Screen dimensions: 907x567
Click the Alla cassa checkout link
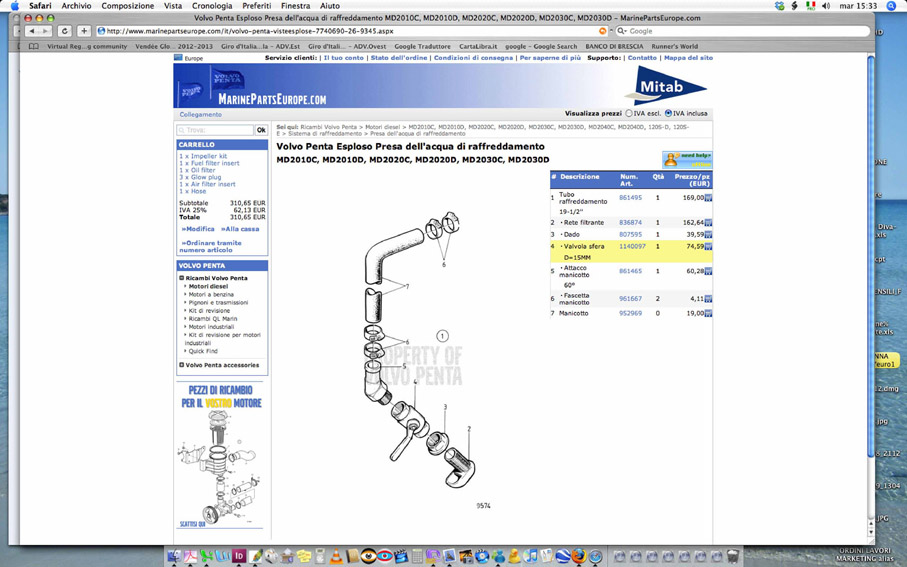coord(240,229)
